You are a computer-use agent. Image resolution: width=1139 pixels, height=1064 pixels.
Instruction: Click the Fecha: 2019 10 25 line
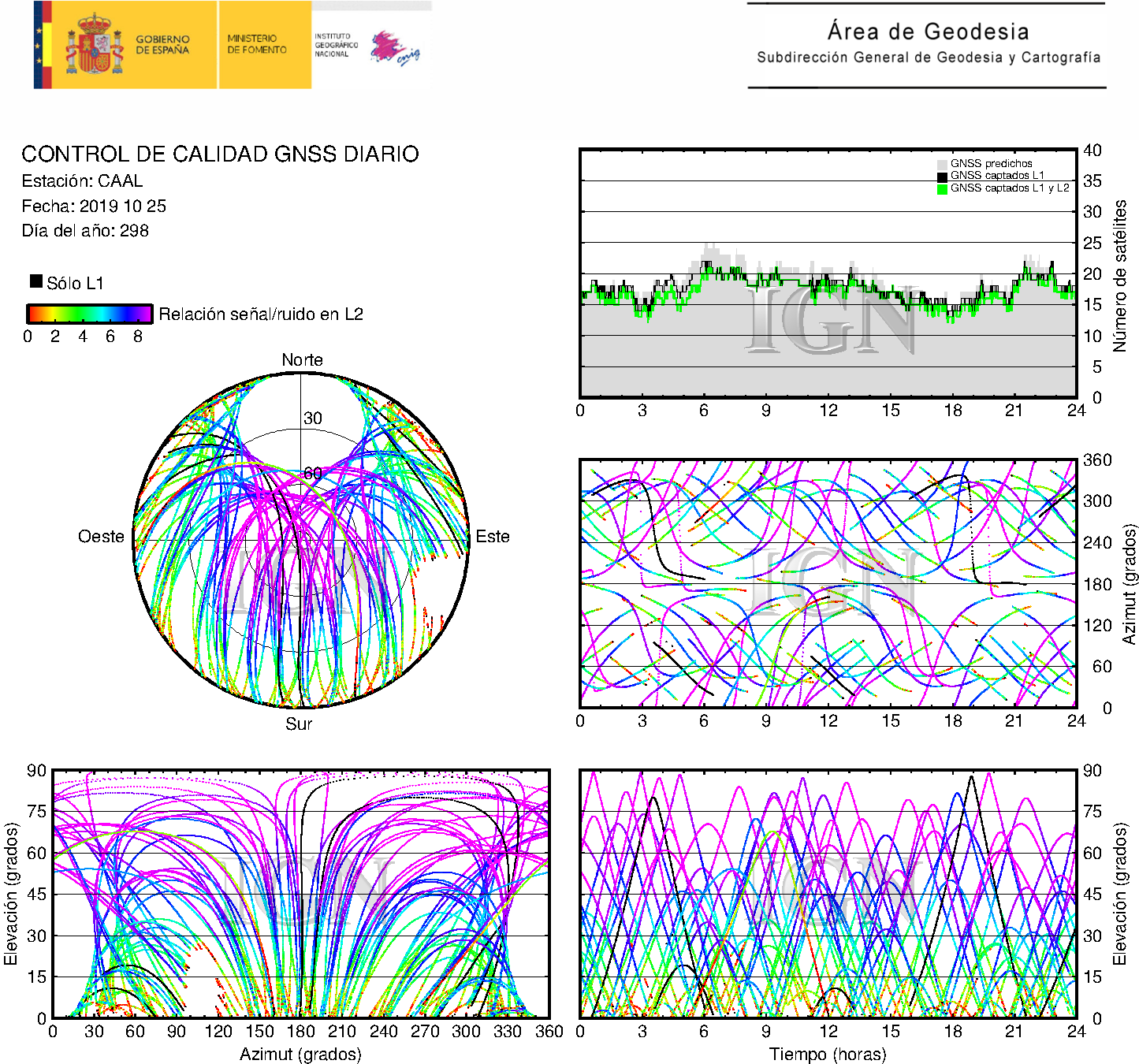[94, 206]
